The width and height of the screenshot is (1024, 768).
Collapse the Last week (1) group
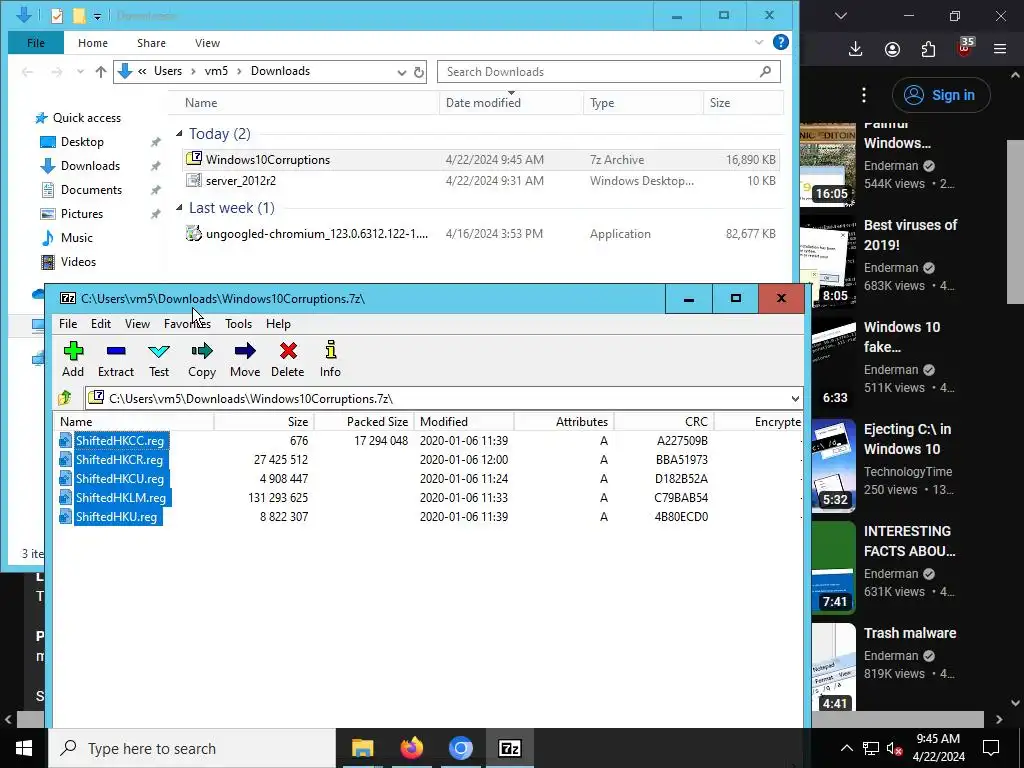(180, 208)
